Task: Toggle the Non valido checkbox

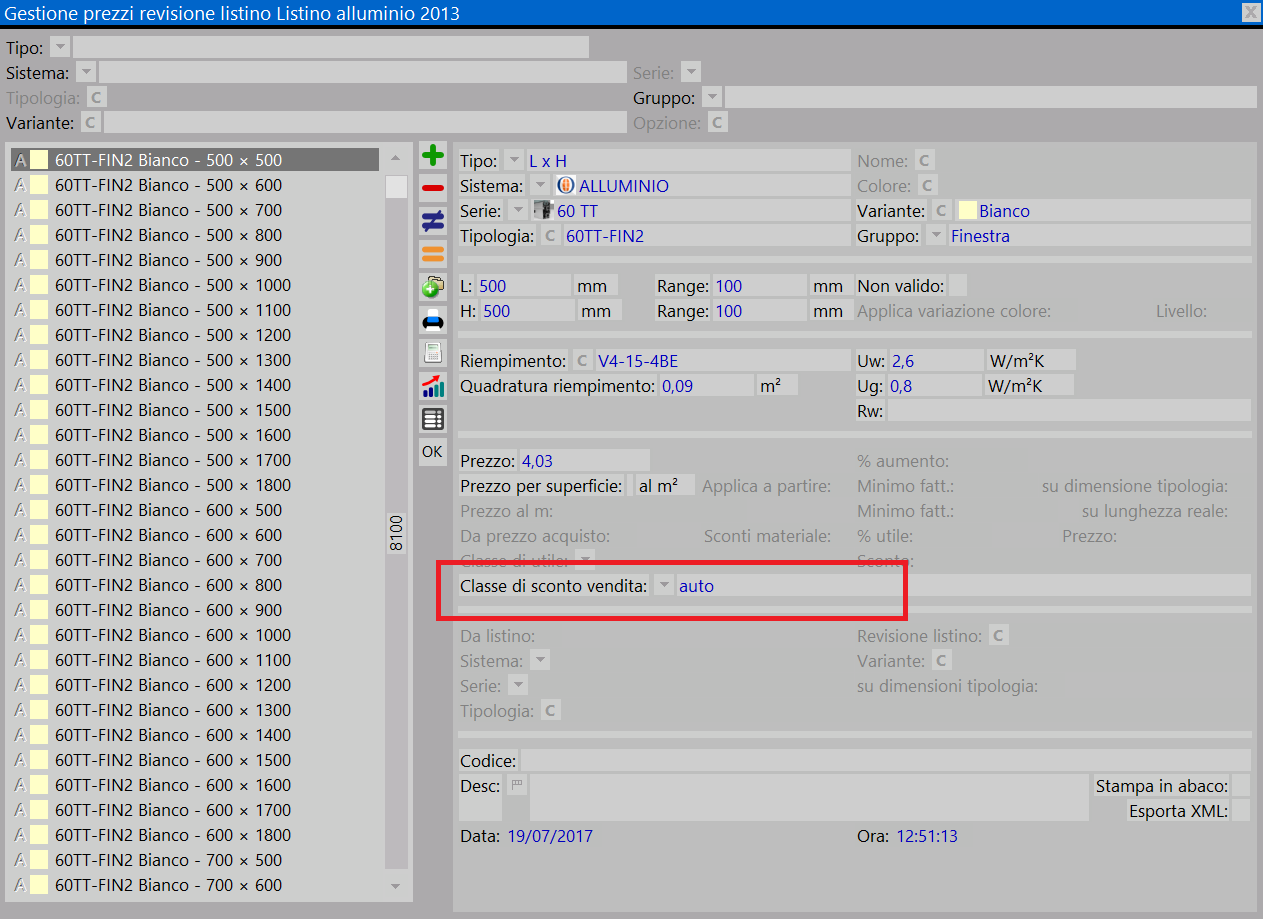Action: tap(957, 286)
